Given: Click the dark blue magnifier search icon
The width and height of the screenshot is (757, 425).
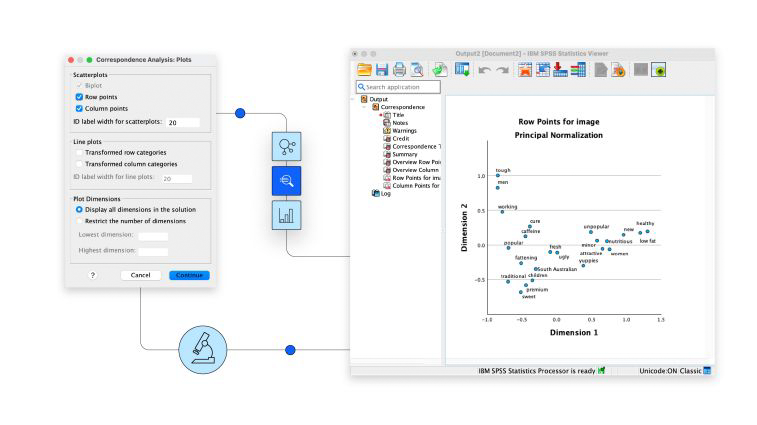Looking at the screenshot, I should [x=286, y=181].
